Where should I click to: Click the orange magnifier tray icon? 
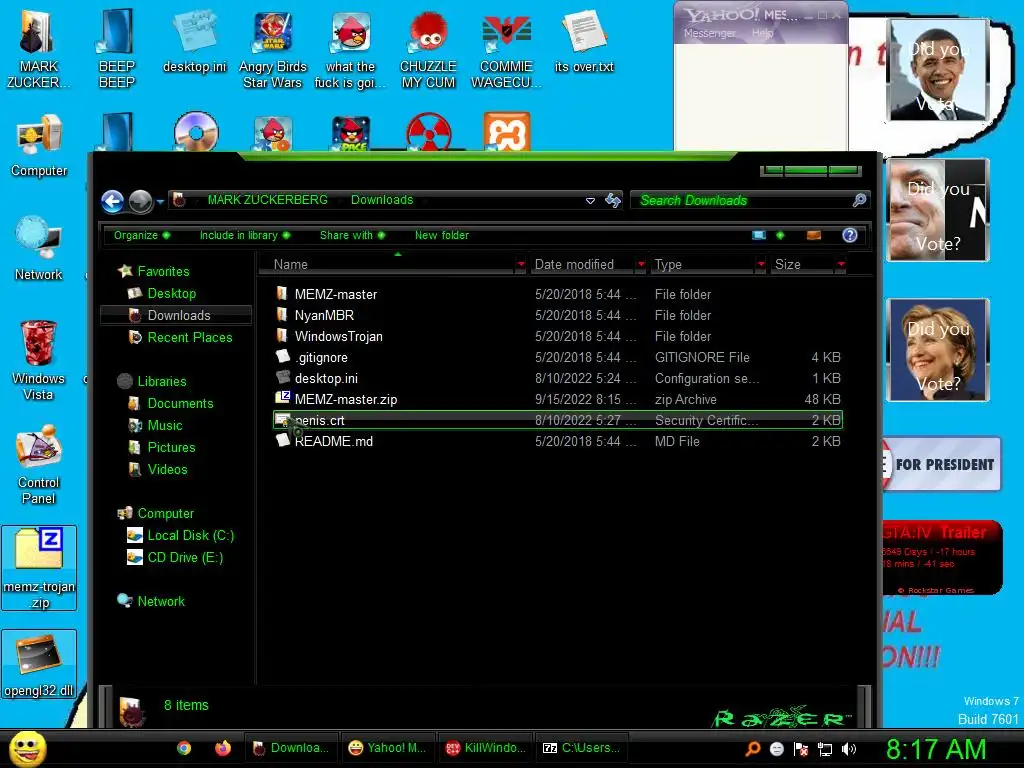(x=753, y=749)
